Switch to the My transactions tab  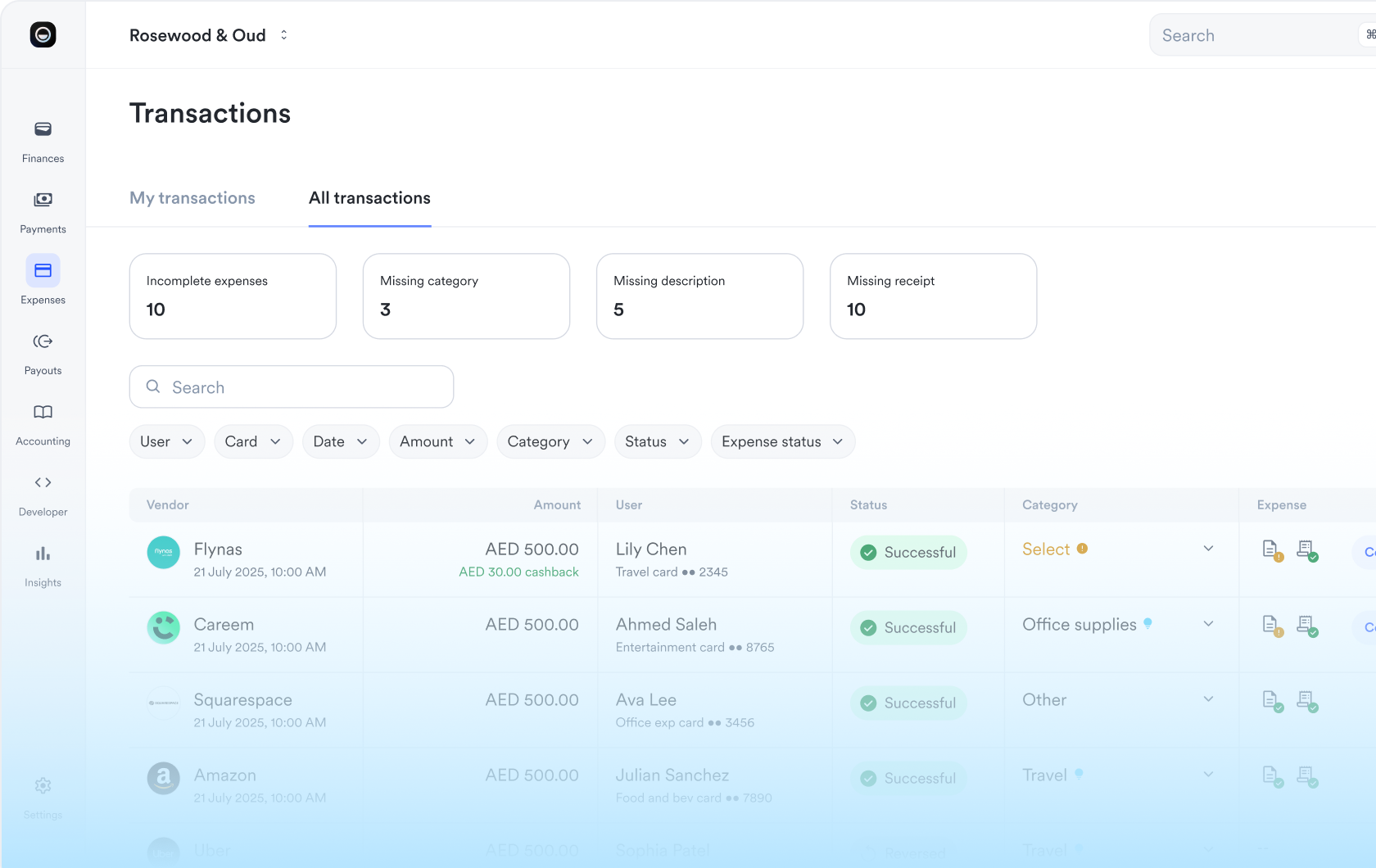(x=192, y=198)
